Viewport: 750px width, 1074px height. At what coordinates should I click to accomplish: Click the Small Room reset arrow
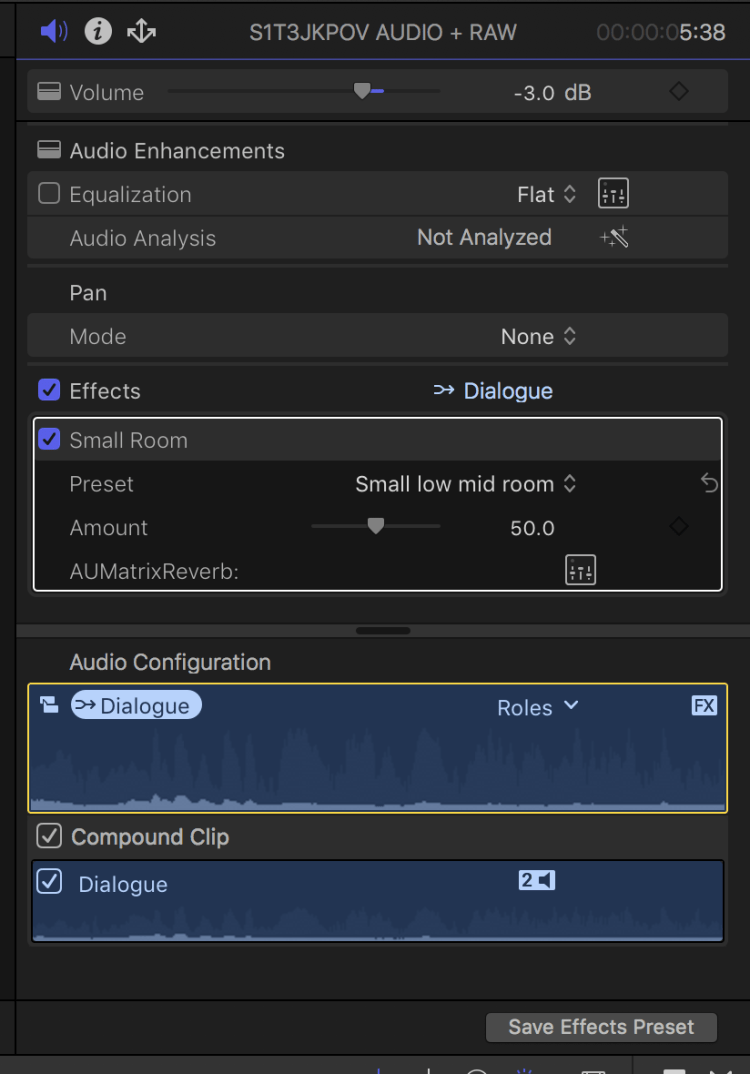[709, 484]
